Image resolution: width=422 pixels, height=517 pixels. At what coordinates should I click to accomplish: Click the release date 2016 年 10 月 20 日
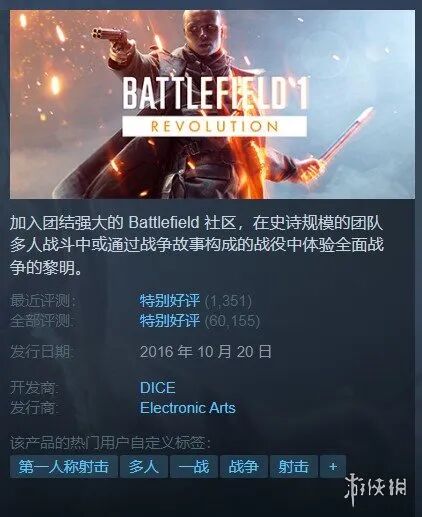tap(206, 352)
